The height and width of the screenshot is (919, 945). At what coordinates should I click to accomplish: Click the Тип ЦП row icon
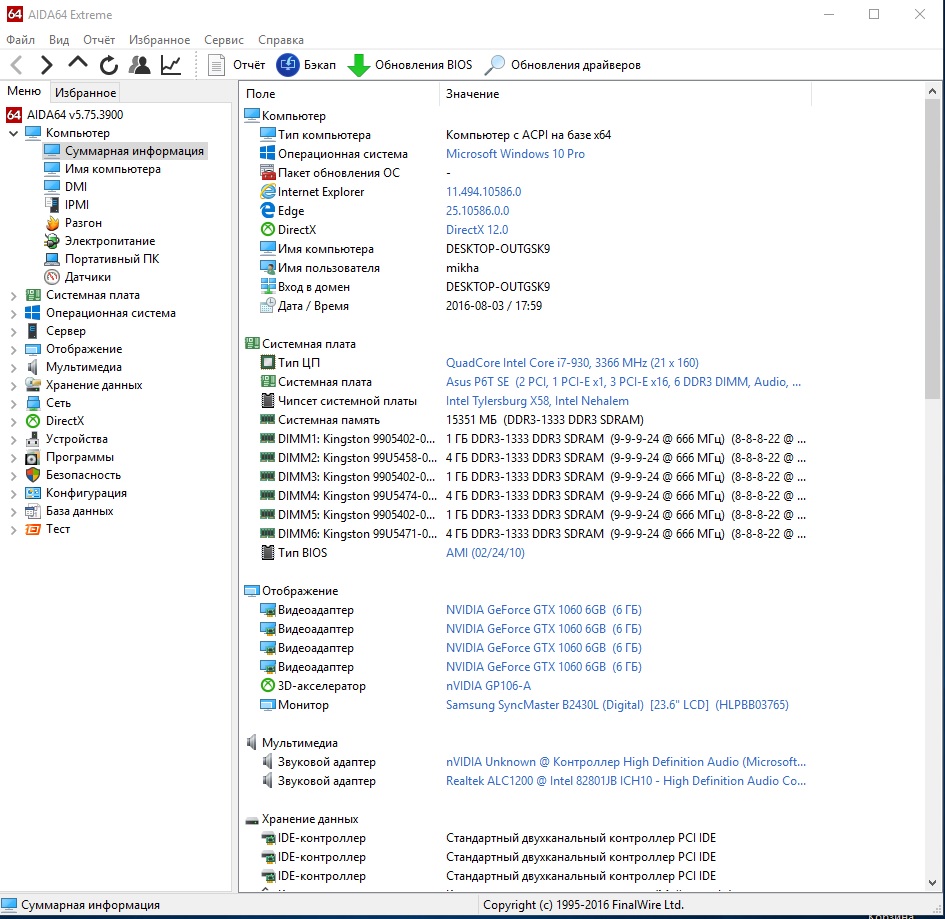tap(268, 363)
